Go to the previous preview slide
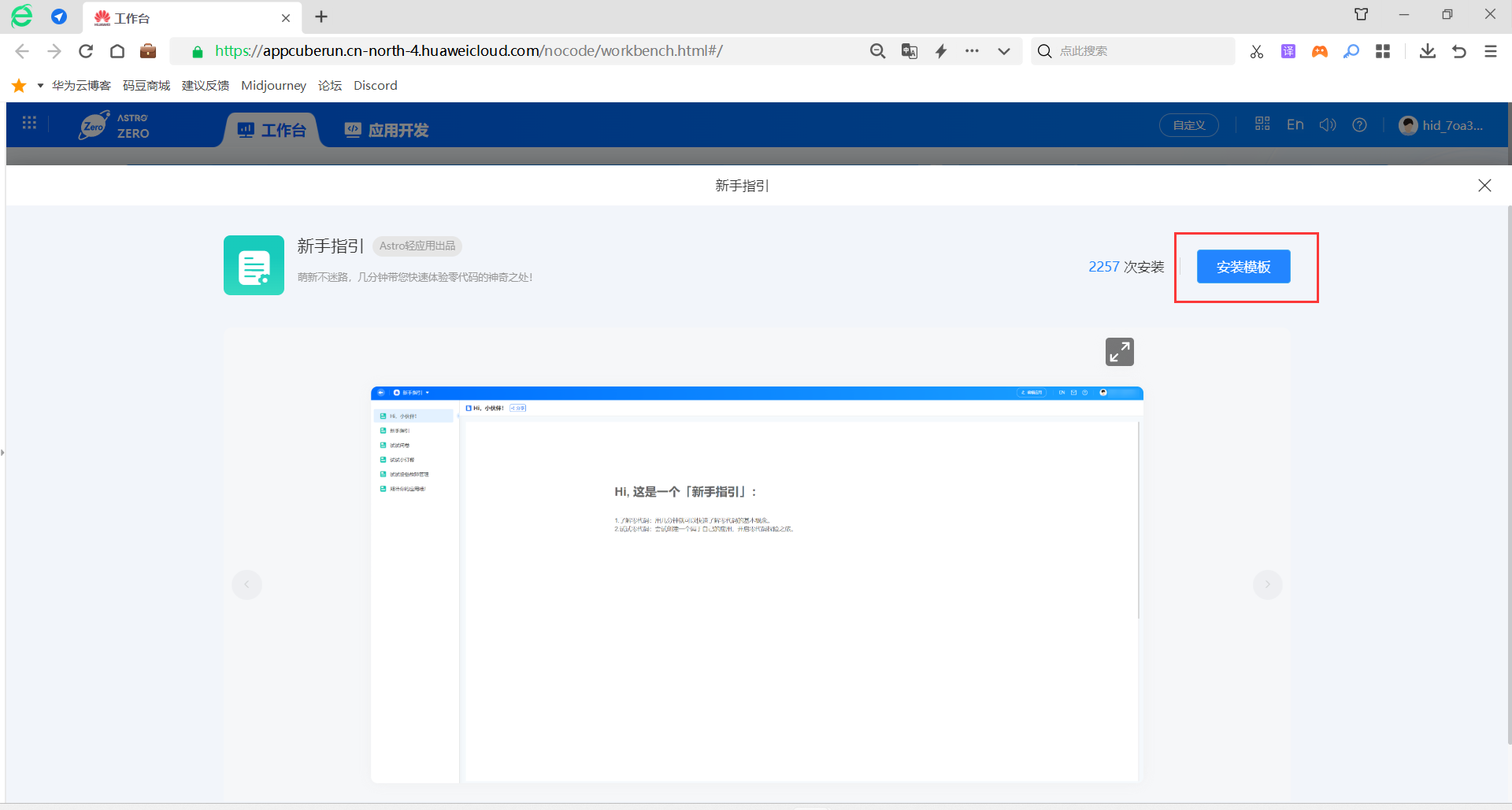Screen dimensions: 1512x810 tap(246, 584)
